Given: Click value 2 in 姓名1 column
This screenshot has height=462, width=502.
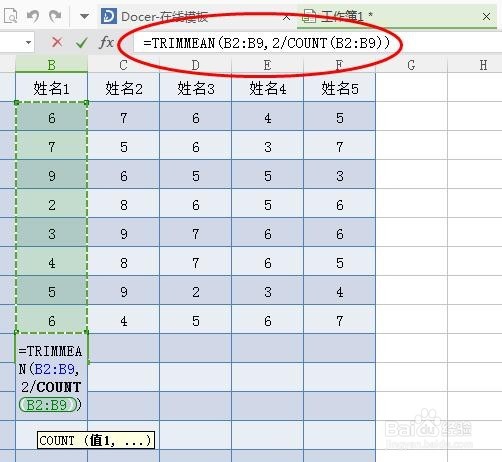Looking at the screenshot, I should click(x=52, y=205).
